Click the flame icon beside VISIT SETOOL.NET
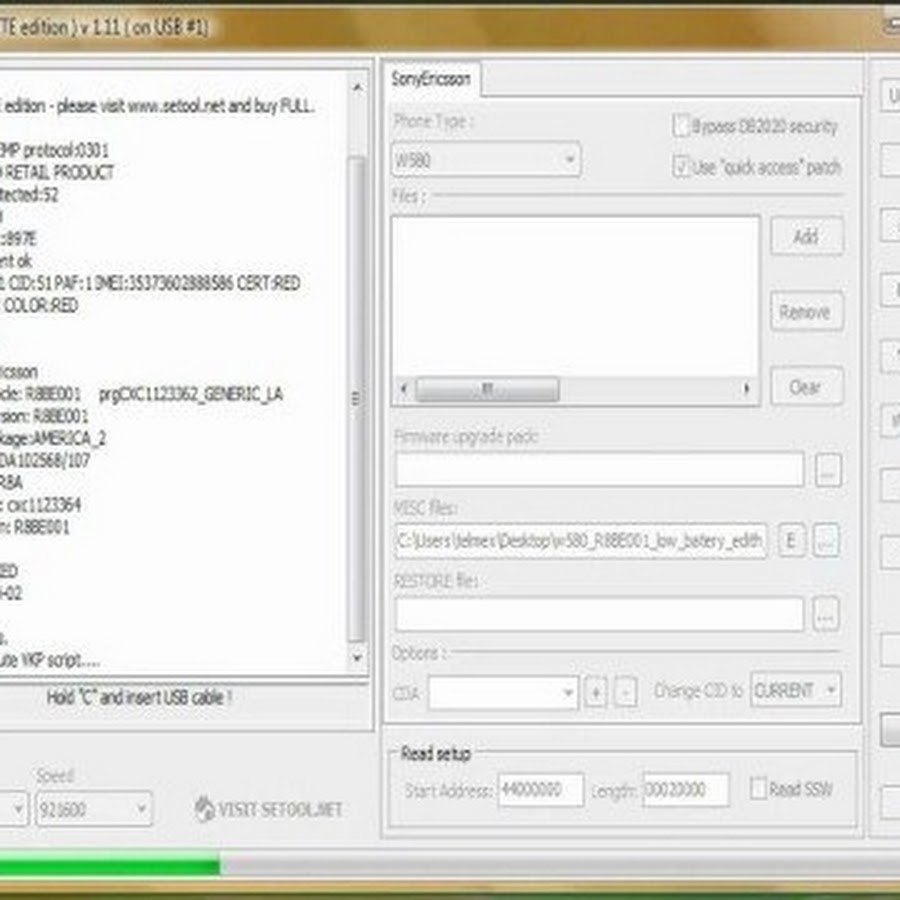The height and width of the screenshot is (900, 900). (205, 808)
